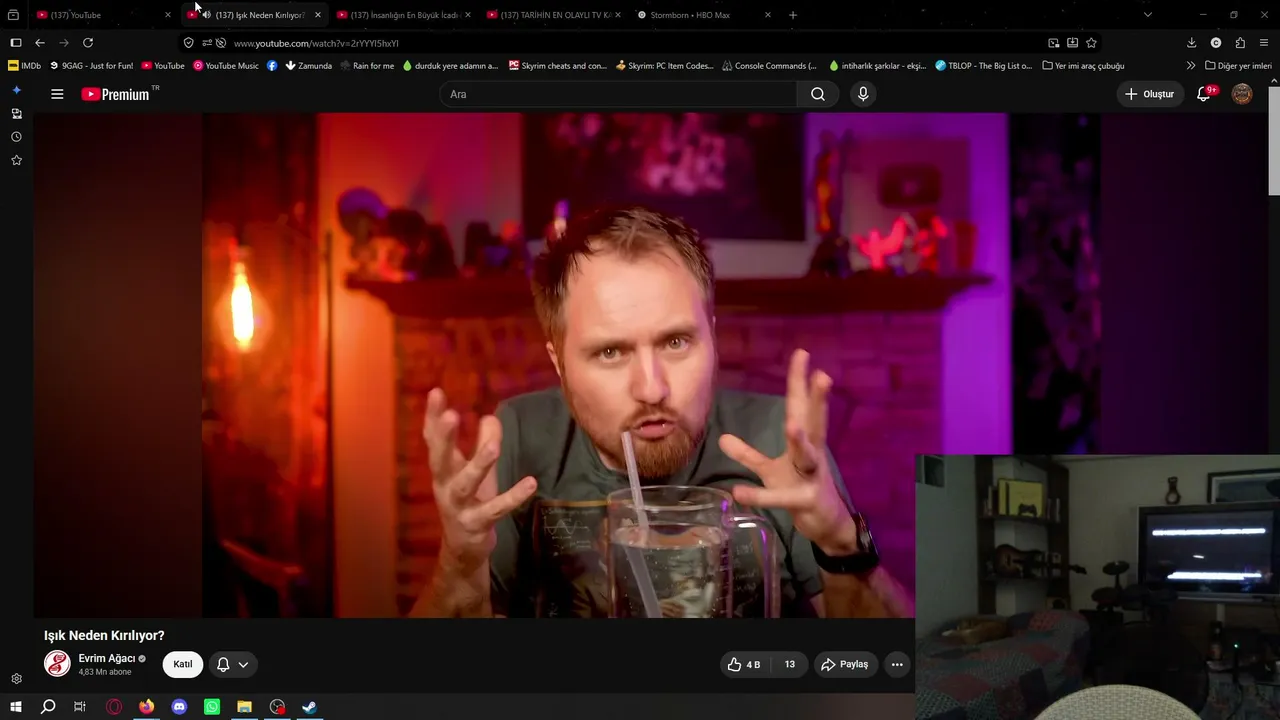Switch to TARİHİN EN OLAYLI TV tab
This screenshot has height=720, width=1280.
click(554, 15)
